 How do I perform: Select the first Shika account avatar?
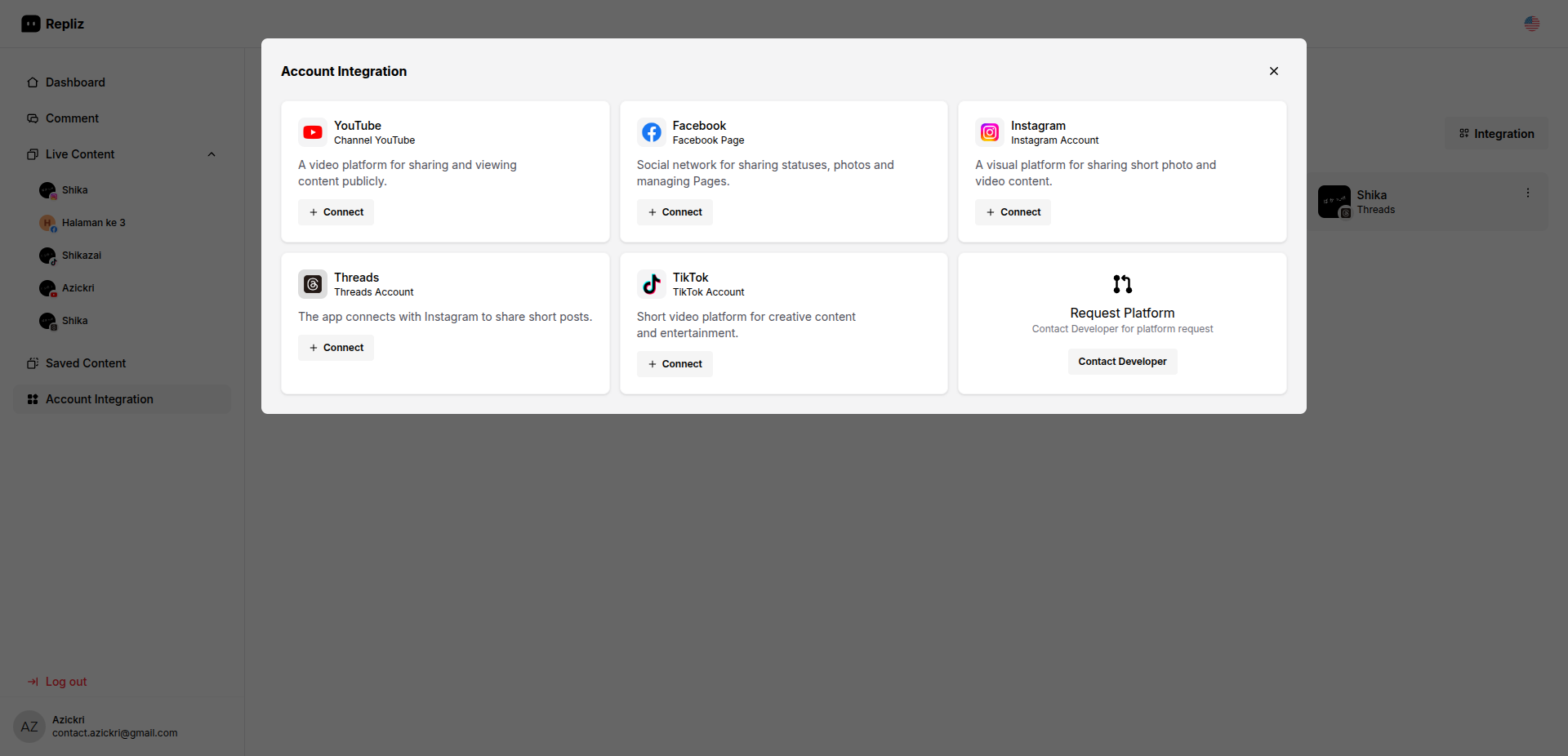pos(47,190)
